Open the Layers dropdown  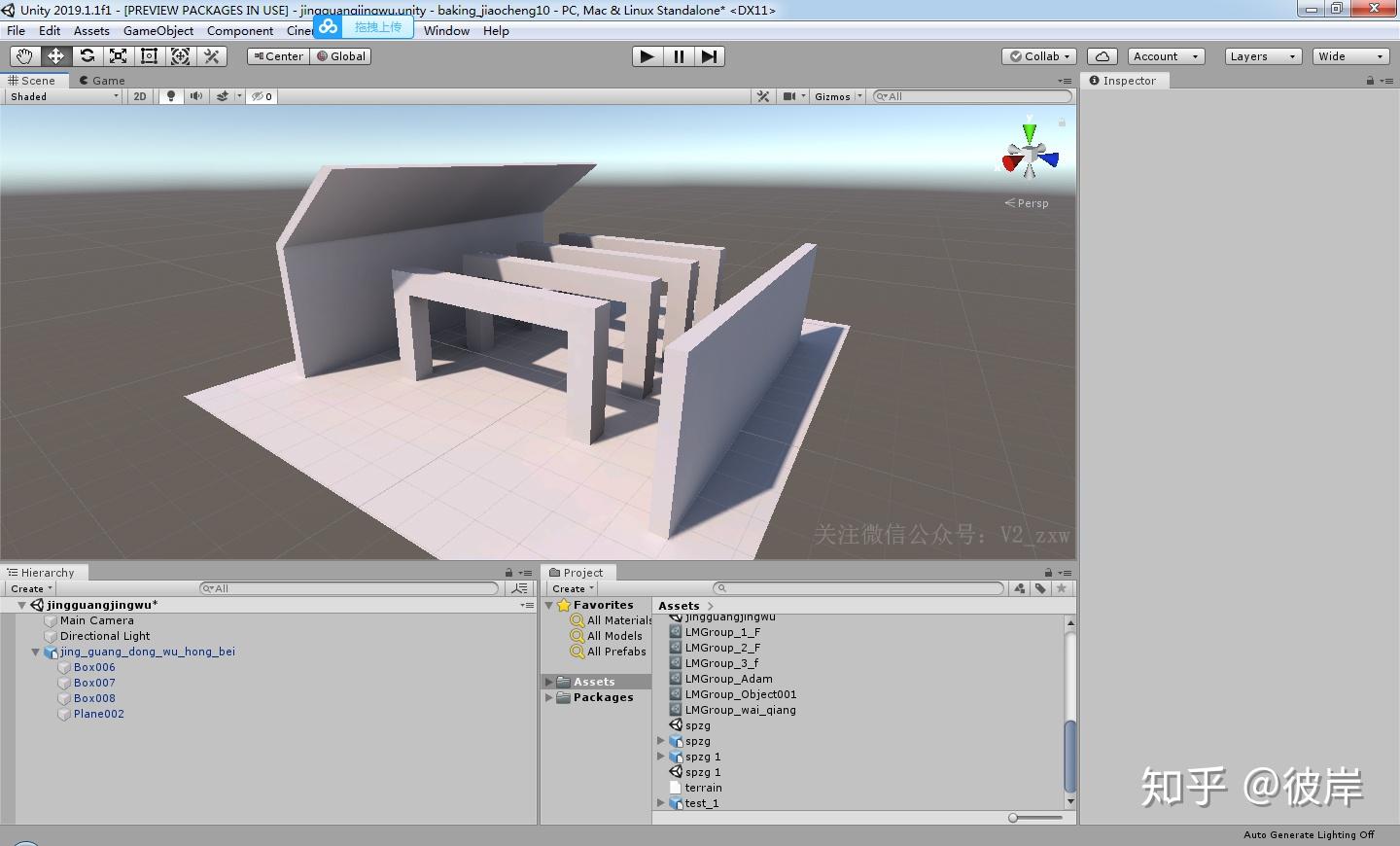pyautogui.click(x=1262, y=56)
